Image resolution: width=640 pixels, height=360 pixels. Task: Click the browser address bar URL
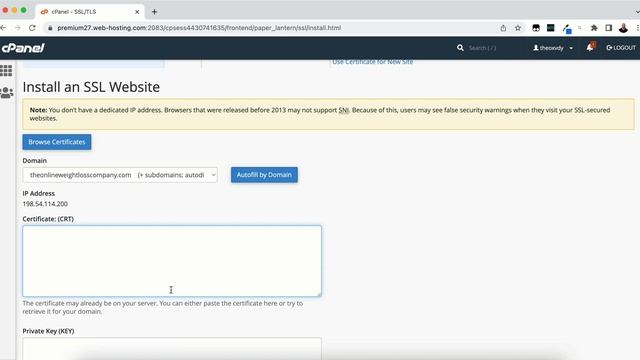coord(199,28)
